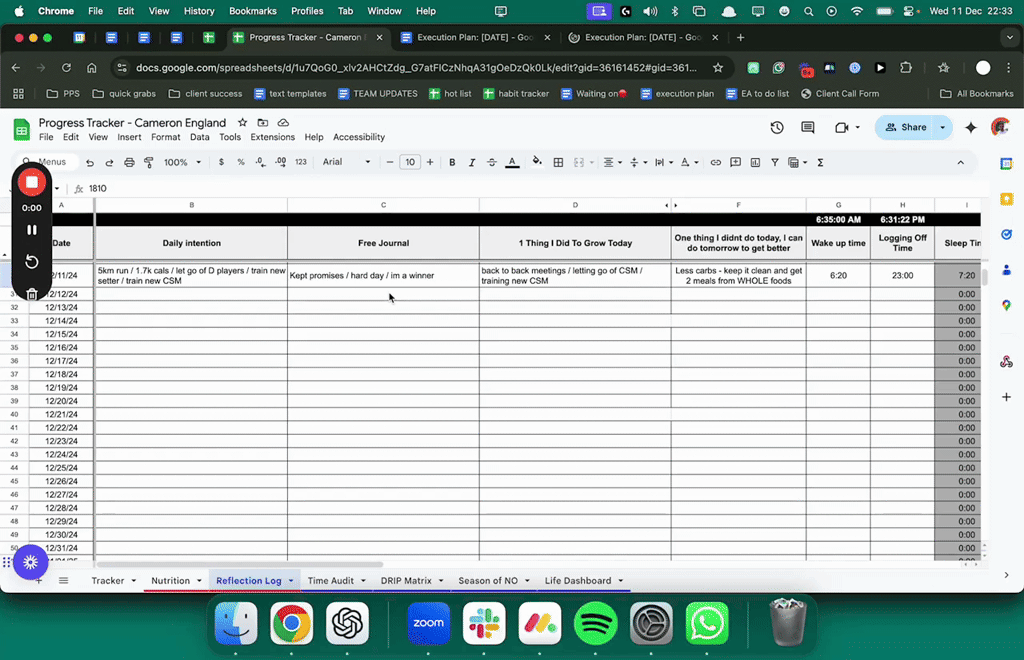The height and width of the screenshot is (660, 1024).
Task: Open the habit tracker bookmark
Action: [516, 93]
